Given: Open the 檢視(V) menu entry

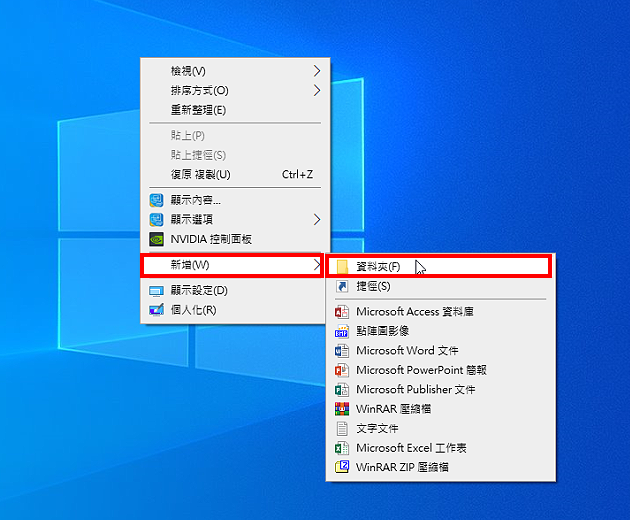Looking at the screenshot, I should coord(235,71).
